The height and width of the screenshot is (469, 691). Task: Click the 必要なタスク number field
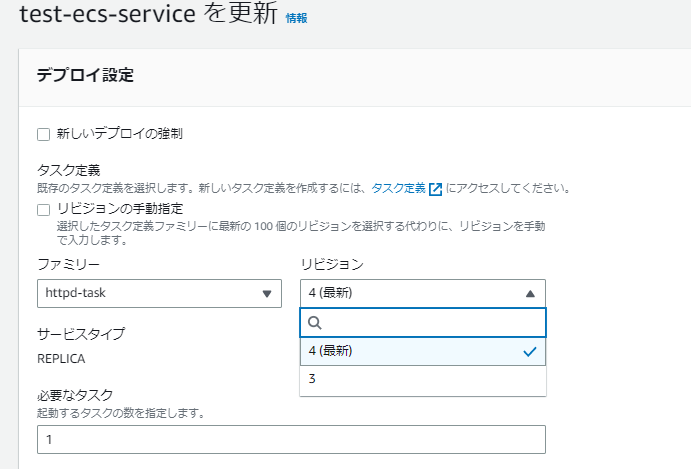pyautogui.click(x=291, y=439)
